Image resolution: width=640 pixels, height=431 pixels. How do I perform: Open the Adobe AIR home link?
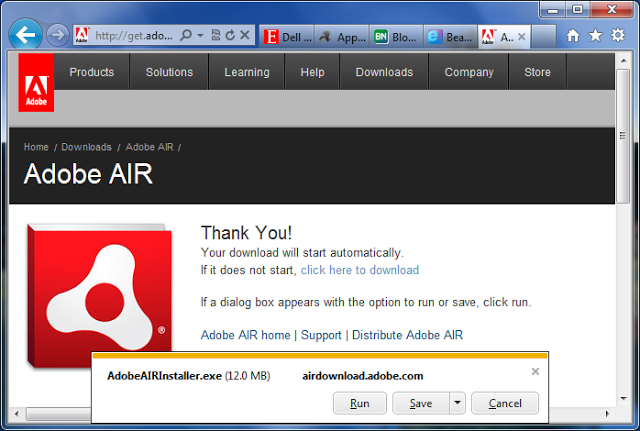coord(245,335)
